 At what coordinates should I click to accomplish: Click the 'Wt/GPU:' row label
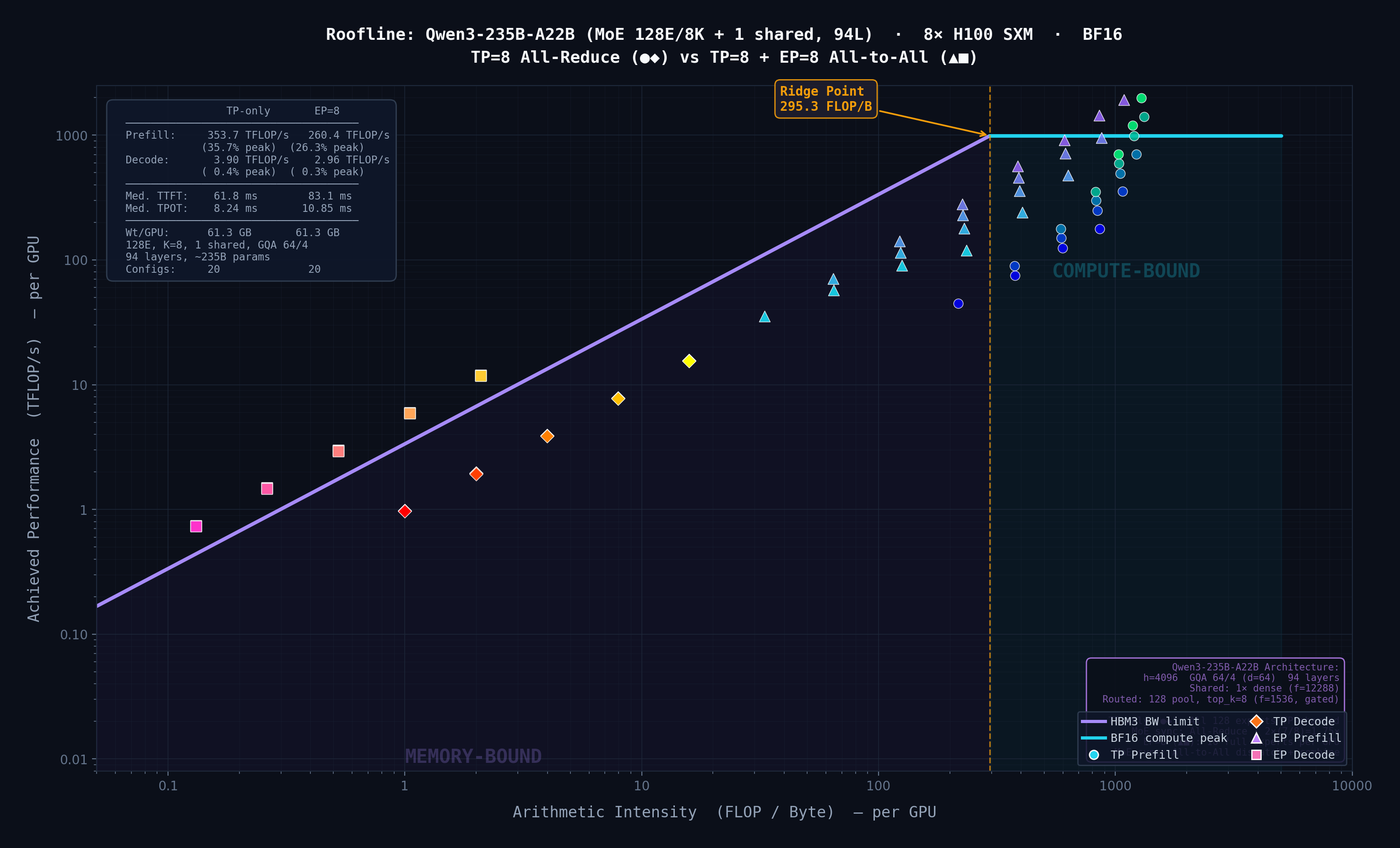pyautogui.click(x=147, y=232)
